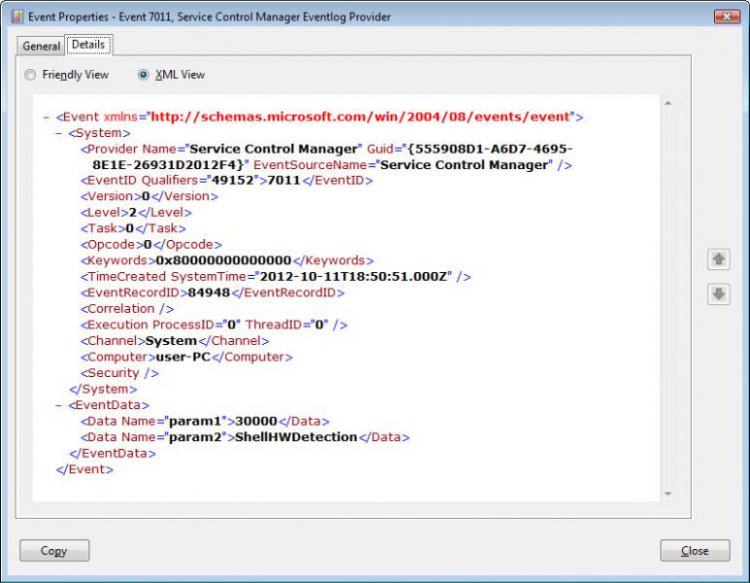Switch to the Details tab
The width and height of the screenshot is (750, 583).
point(88,44)
